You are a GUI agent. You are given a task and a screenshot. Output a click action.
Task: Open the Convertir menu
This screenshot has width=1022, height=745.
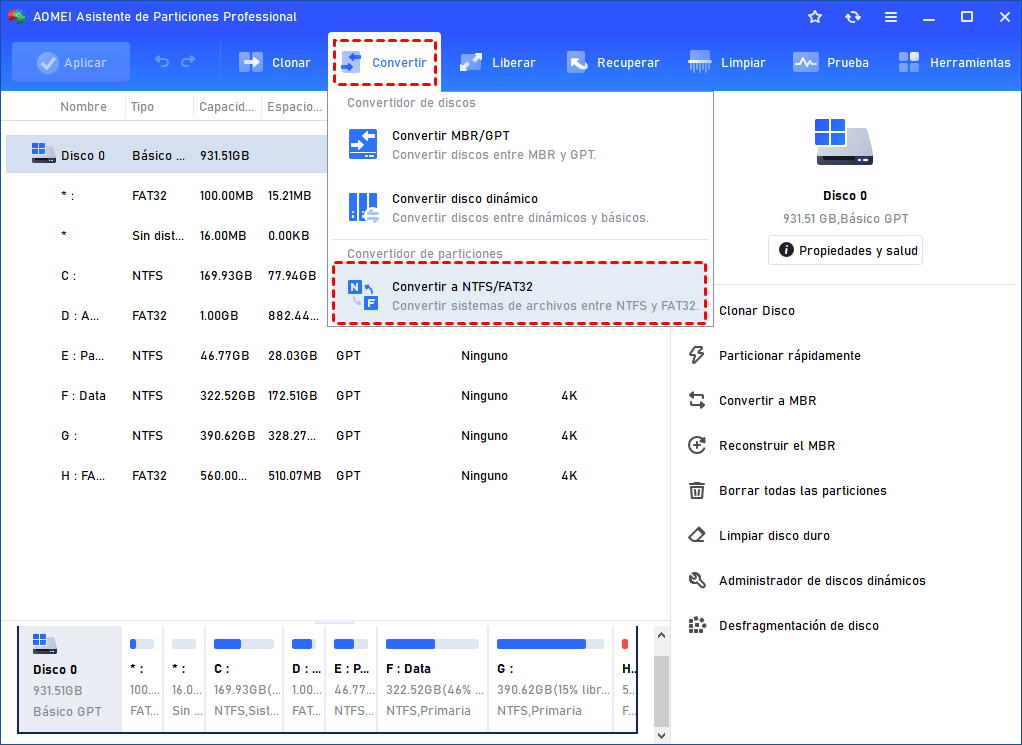click(x=385, y=63)
